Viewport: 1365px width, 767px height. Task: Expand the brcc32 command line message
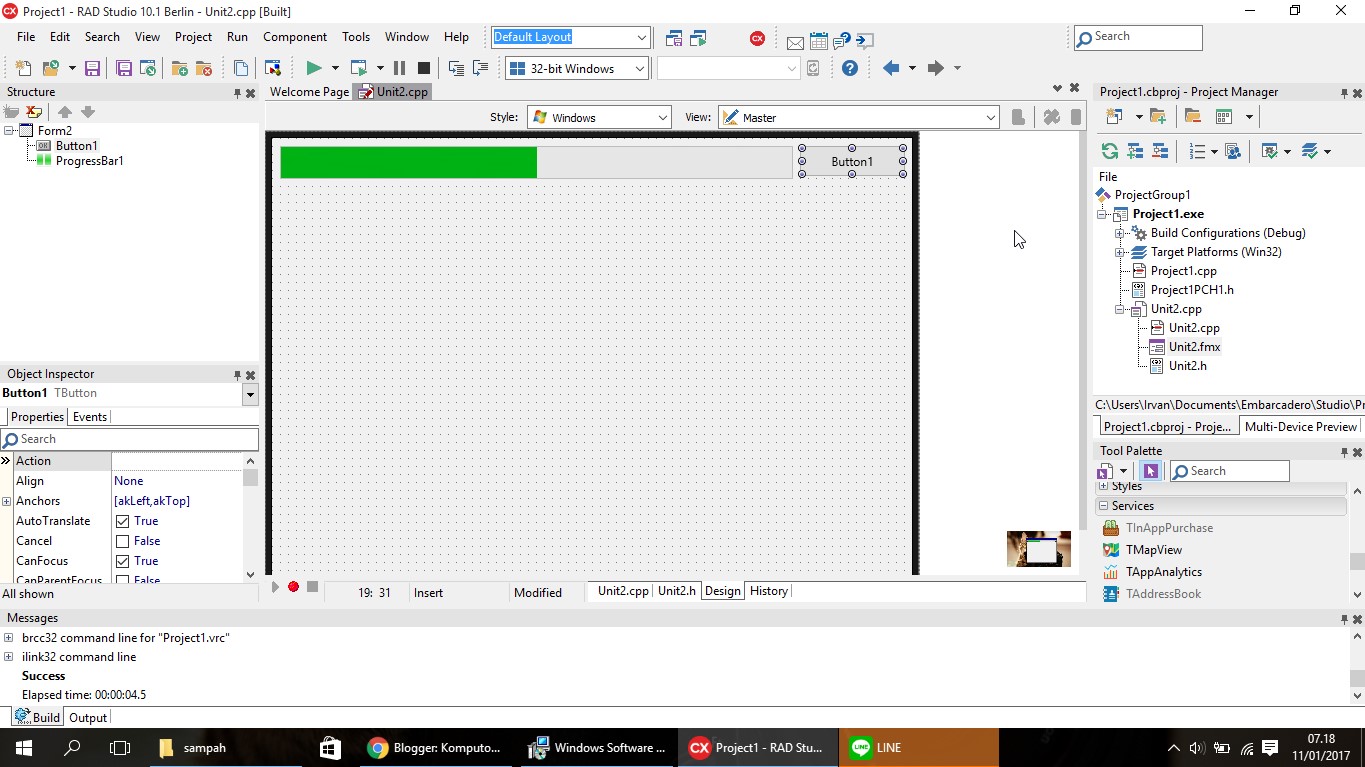8,638
